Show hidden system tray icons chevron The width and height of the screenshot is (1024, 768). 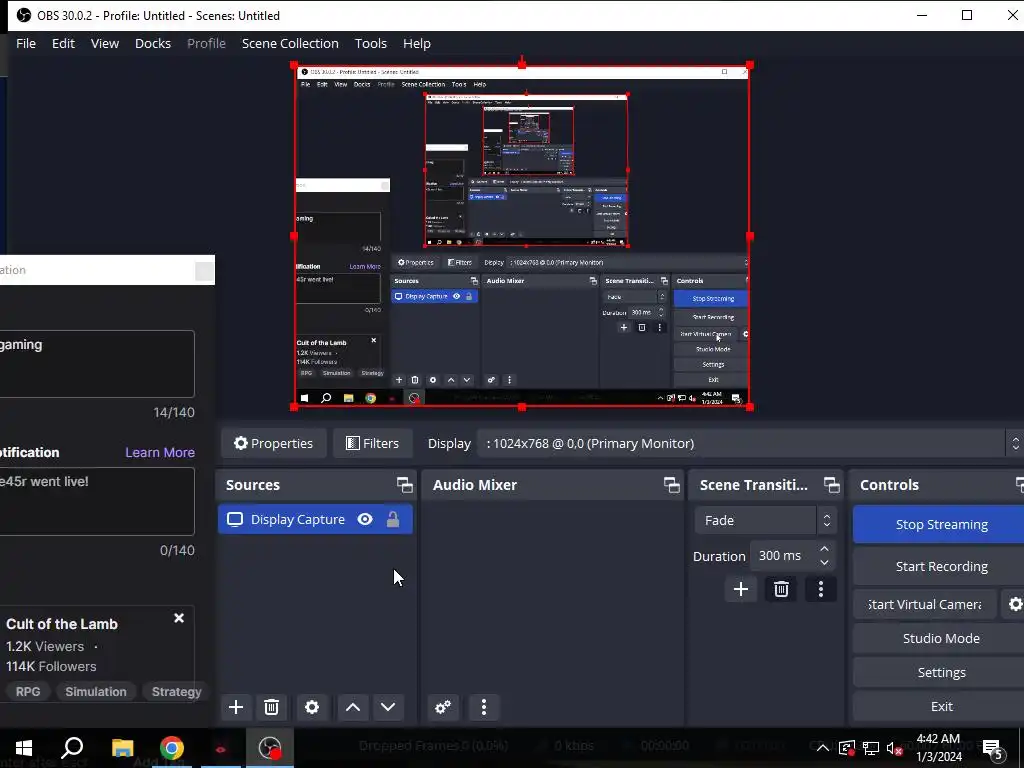[823, 748]
